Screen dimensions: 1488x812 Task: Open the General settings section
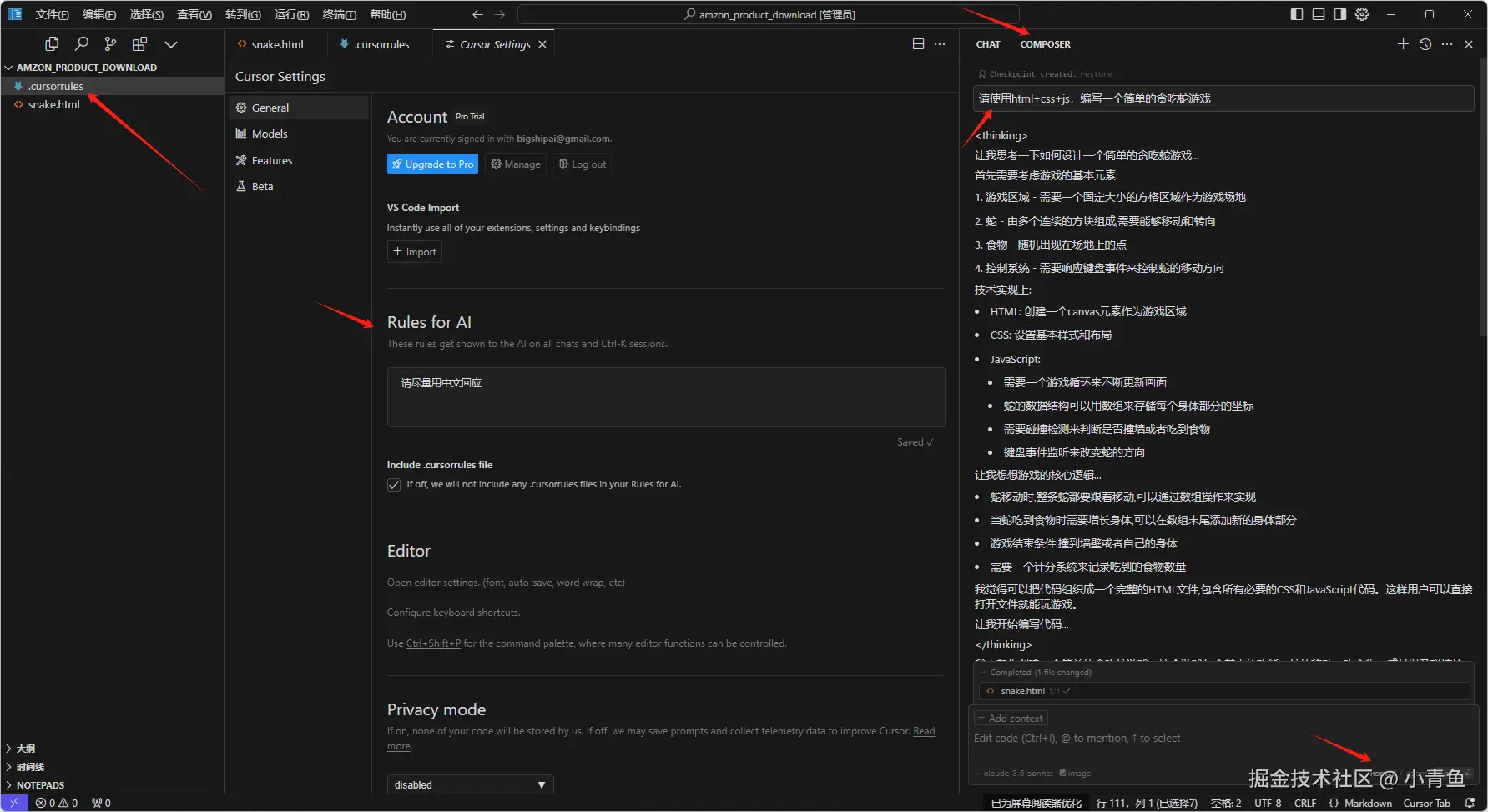click(x=299, y=108)
